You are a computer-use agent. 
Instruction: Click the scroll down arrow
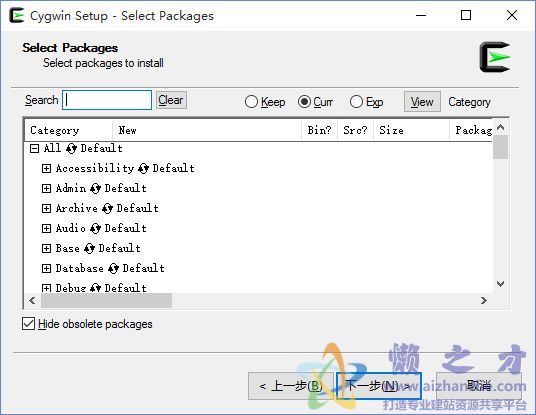coord(500,284)
